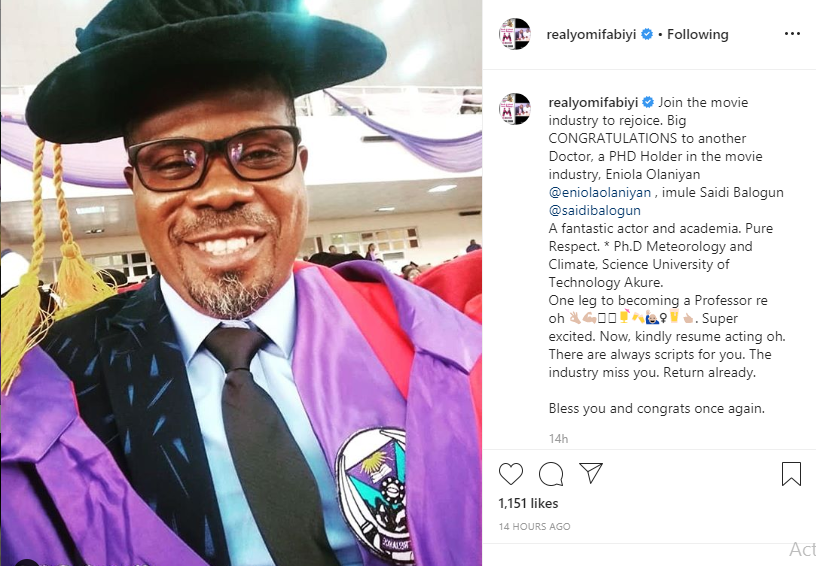Click the 14 HOURS AGO timestamp
Image resolution: width=816 pixels, height=566 pixels.
(534, 526)
